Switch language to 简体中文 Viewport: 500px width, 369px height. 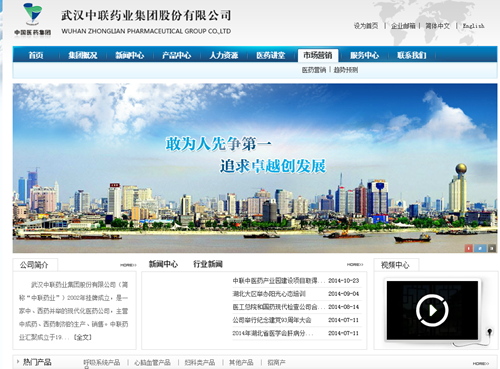pos(437,26)
